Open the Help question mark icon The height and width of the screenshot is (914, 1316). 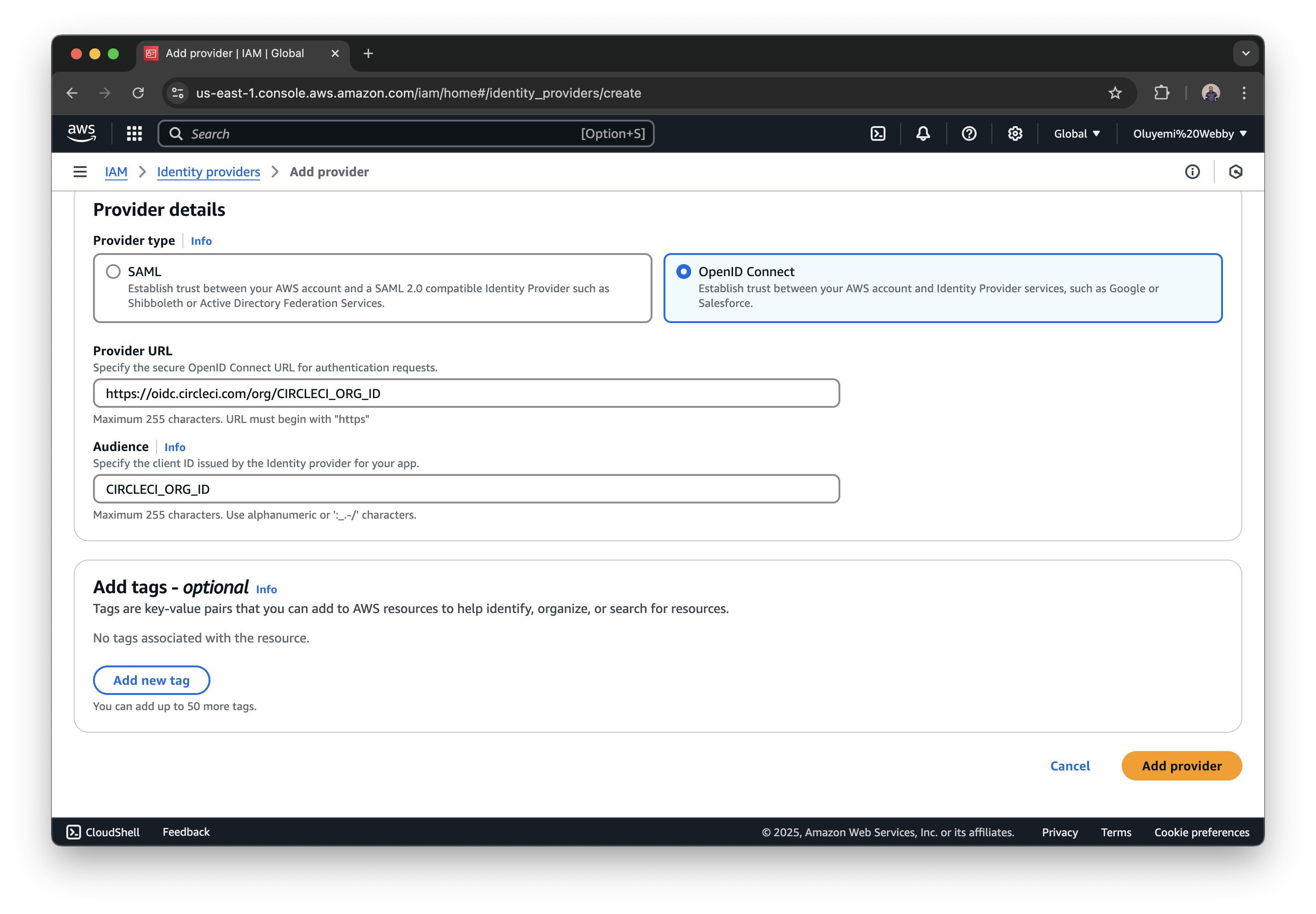point(968,133)
